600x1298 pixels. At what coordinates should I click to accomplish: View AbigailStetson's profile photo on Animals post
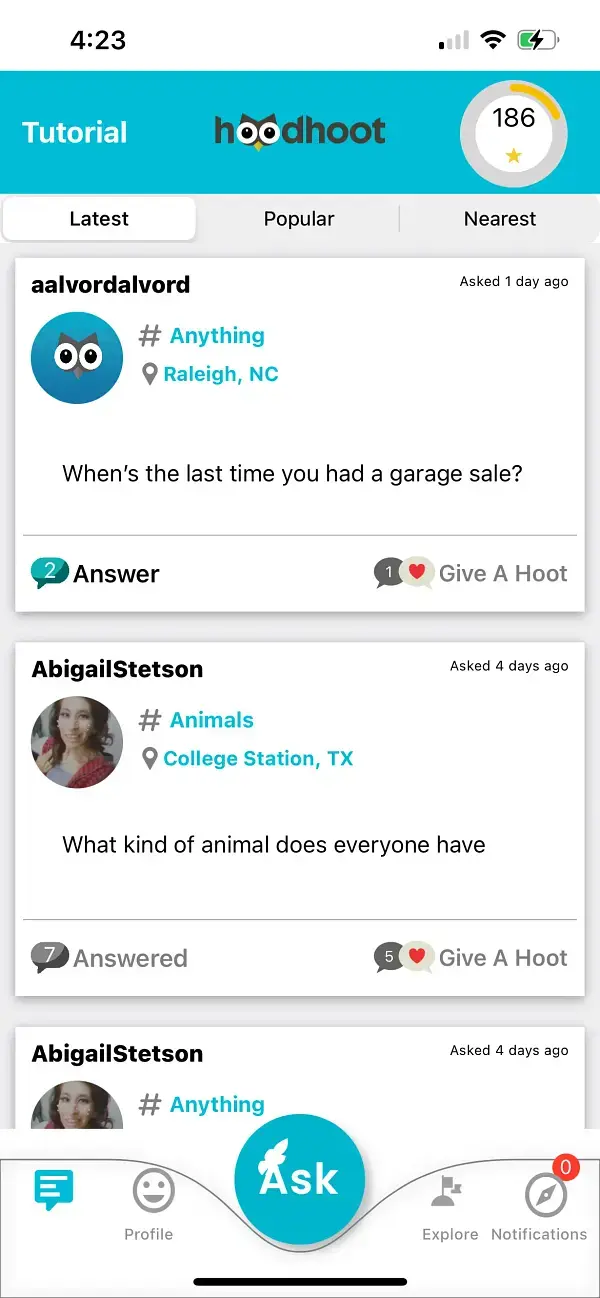tap(77, 741)
